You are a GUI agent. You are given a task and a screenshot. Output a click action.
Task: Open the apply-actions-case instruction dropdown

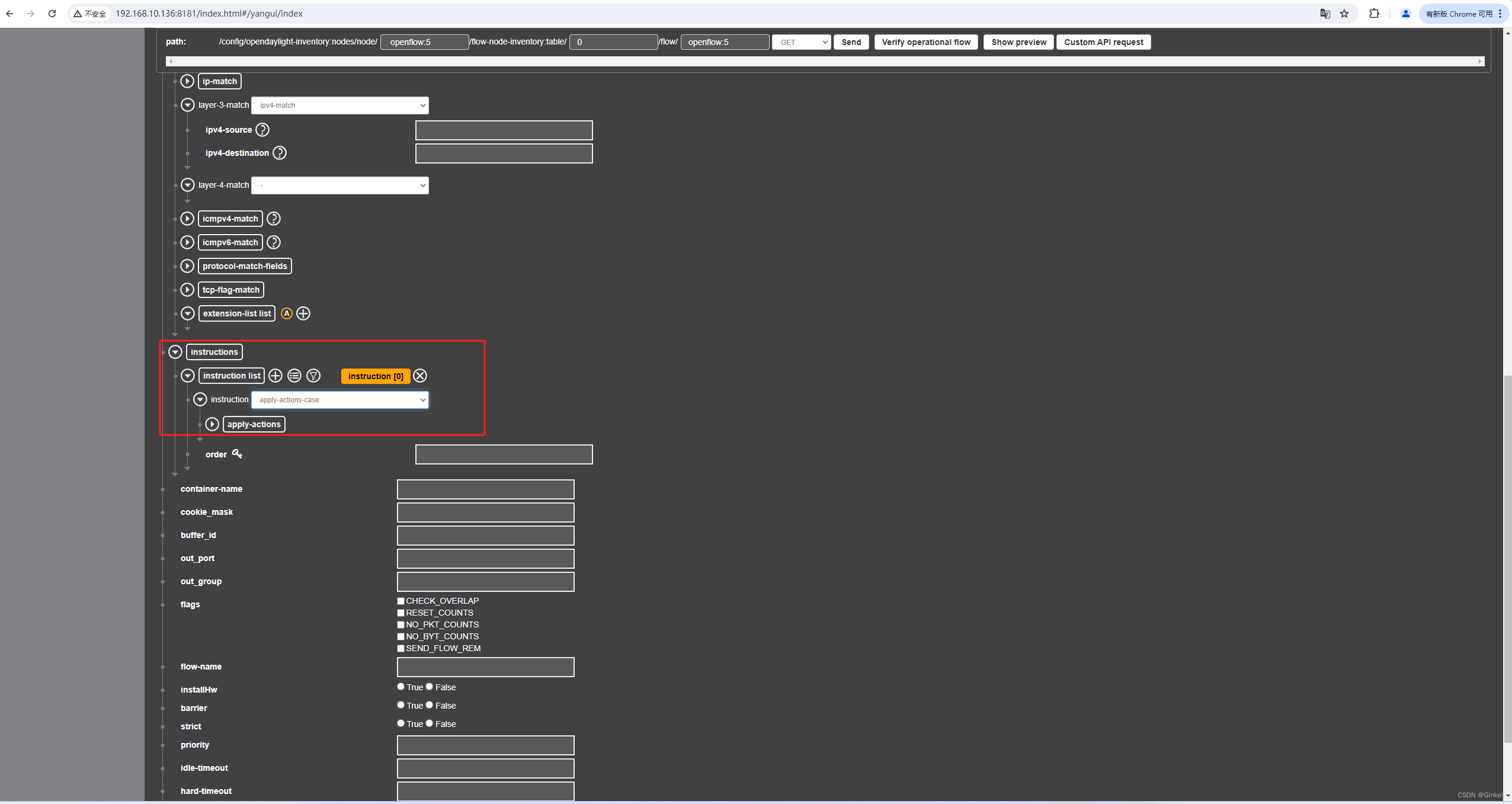pos(340,400)
